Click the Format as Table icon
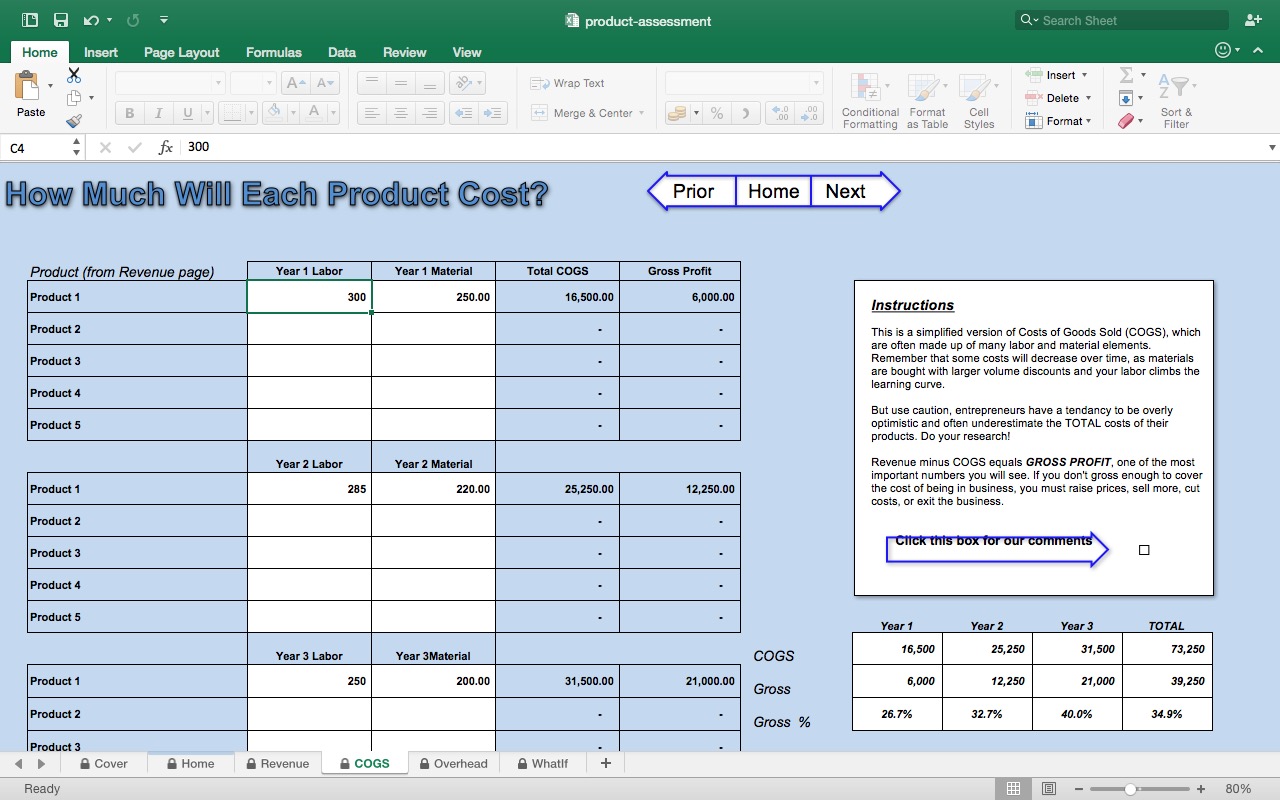This screenshot has height=800, width=1280. click(x=926, y=99)
